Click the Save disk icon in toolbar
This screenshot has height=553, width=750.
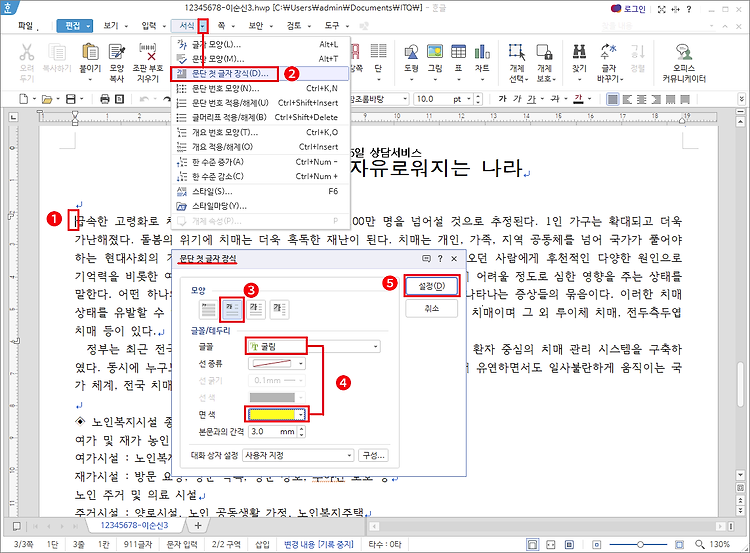tap(71, 99)
